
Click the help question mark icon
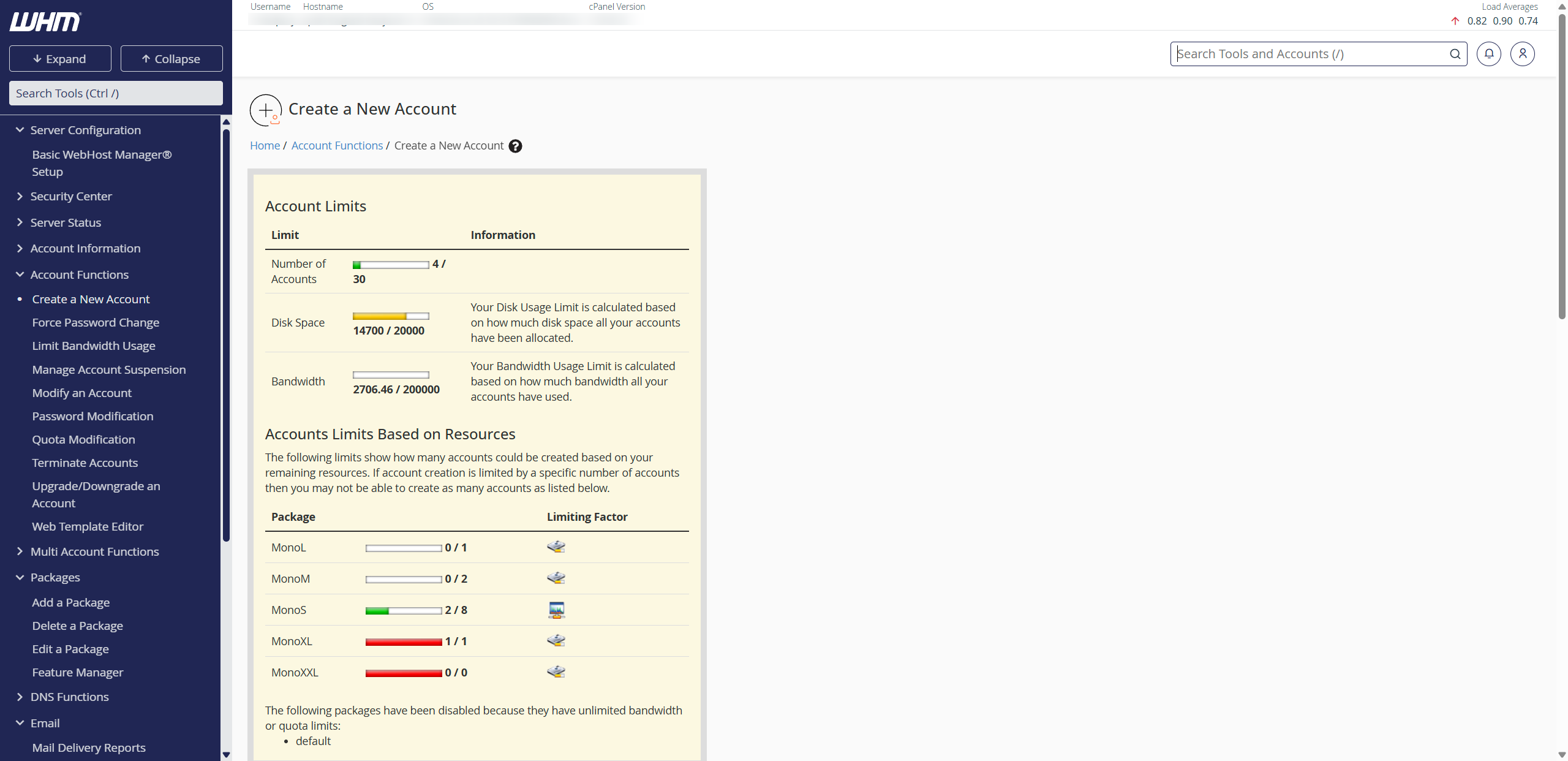click(x=516, y=146)
